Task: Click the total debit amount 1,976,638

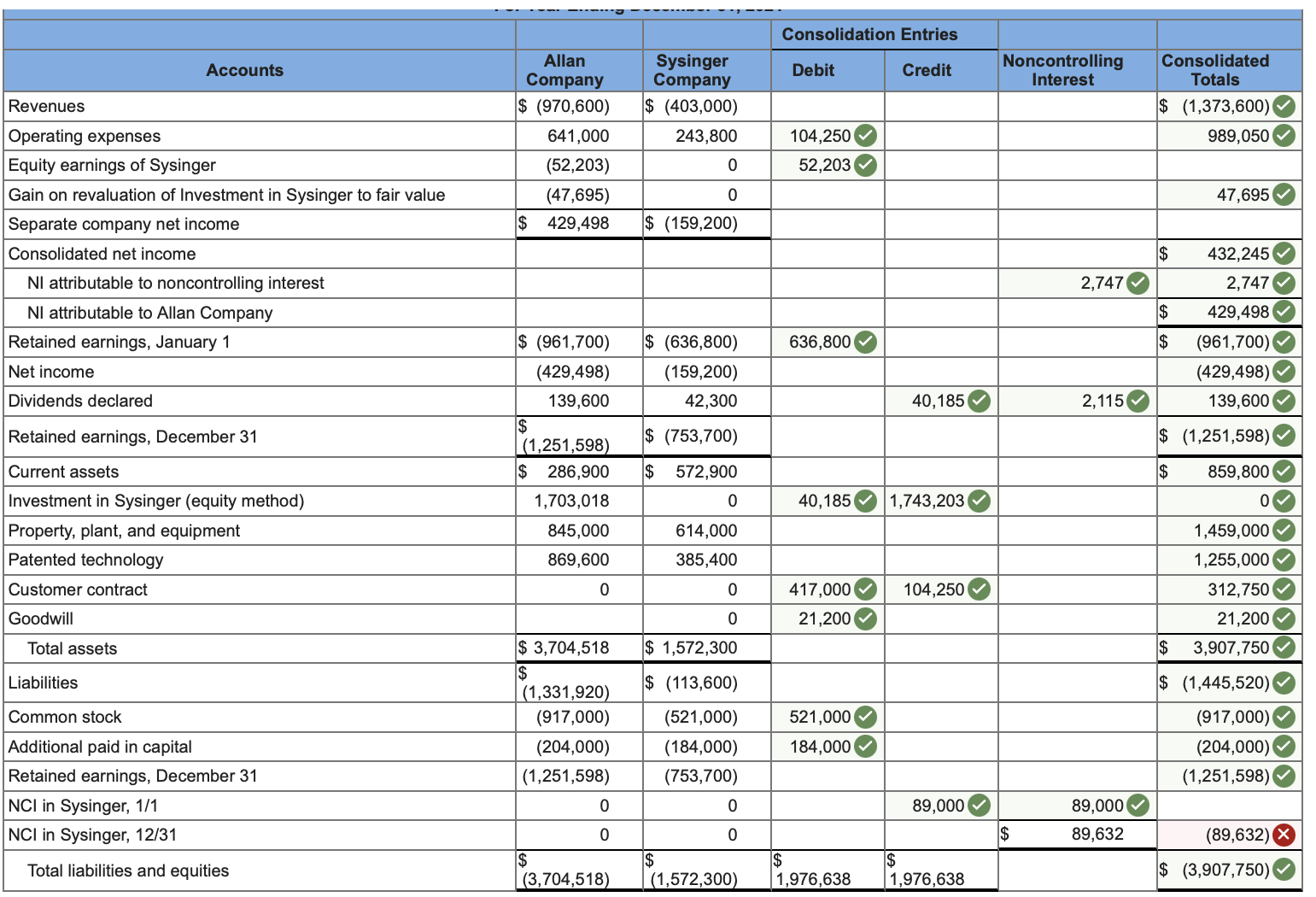Action: coord(813,879)
